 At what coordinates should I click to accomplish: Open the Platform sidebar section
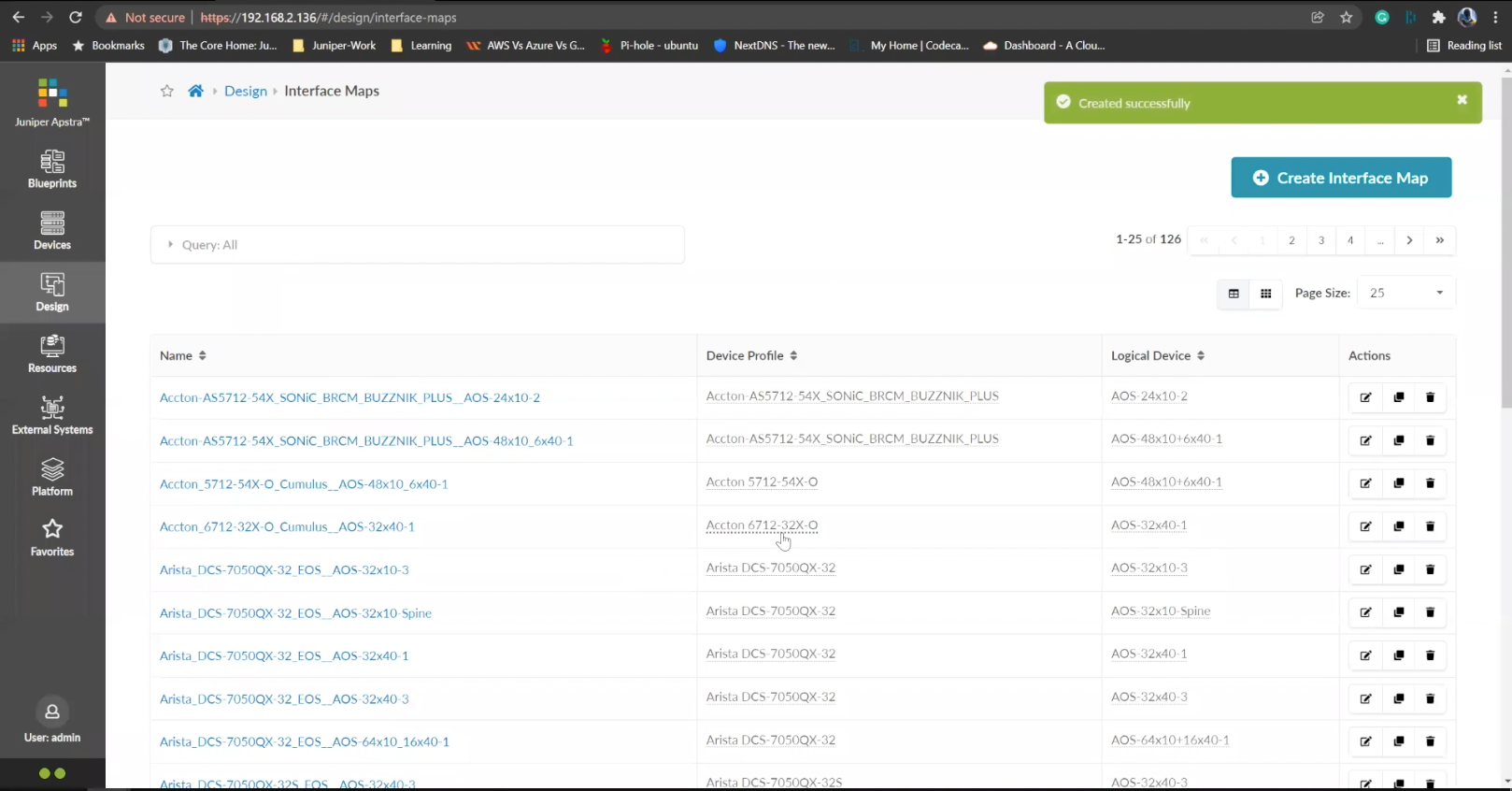(52, 477)
